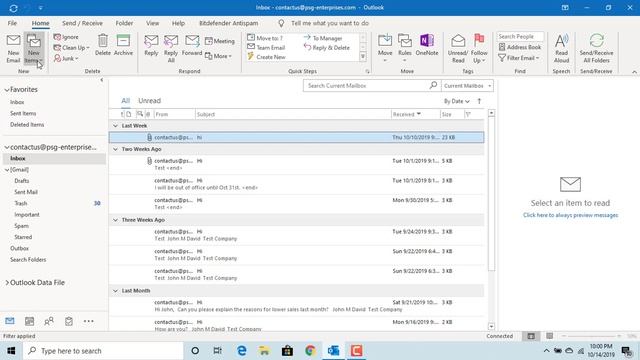Click the Meeting reply button

220,41
